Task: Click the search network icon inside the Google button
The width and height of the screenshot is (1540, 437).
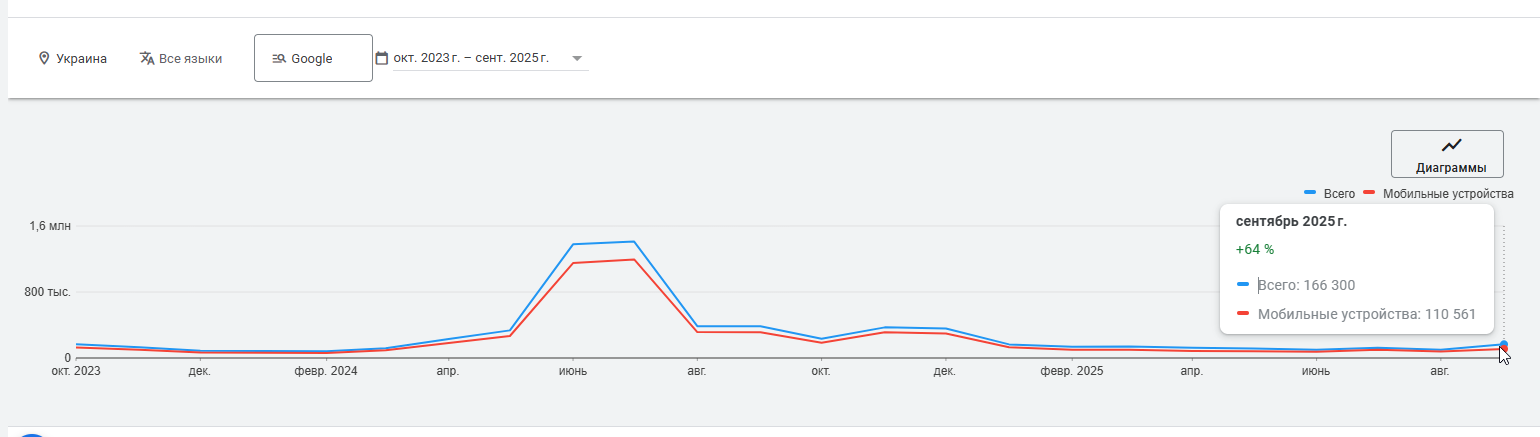Action: [x=279, y=58]
